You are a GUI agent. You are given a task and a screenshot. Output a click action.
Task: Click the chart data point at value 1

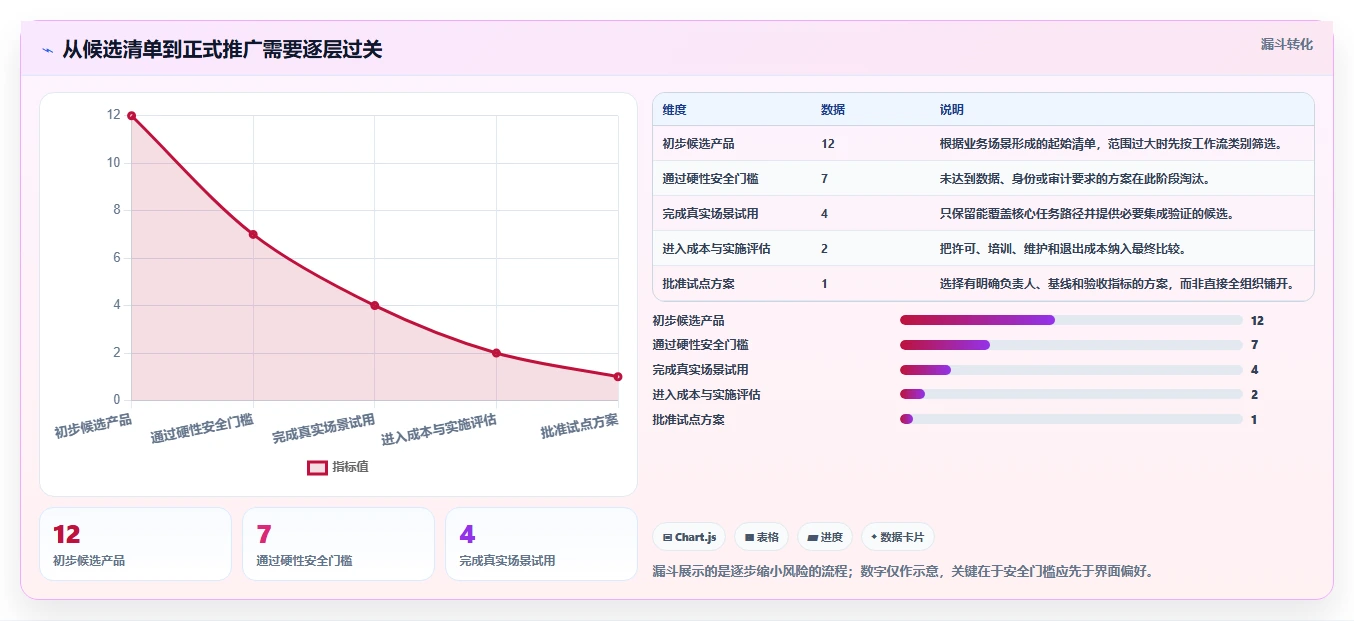click(618, 377)
